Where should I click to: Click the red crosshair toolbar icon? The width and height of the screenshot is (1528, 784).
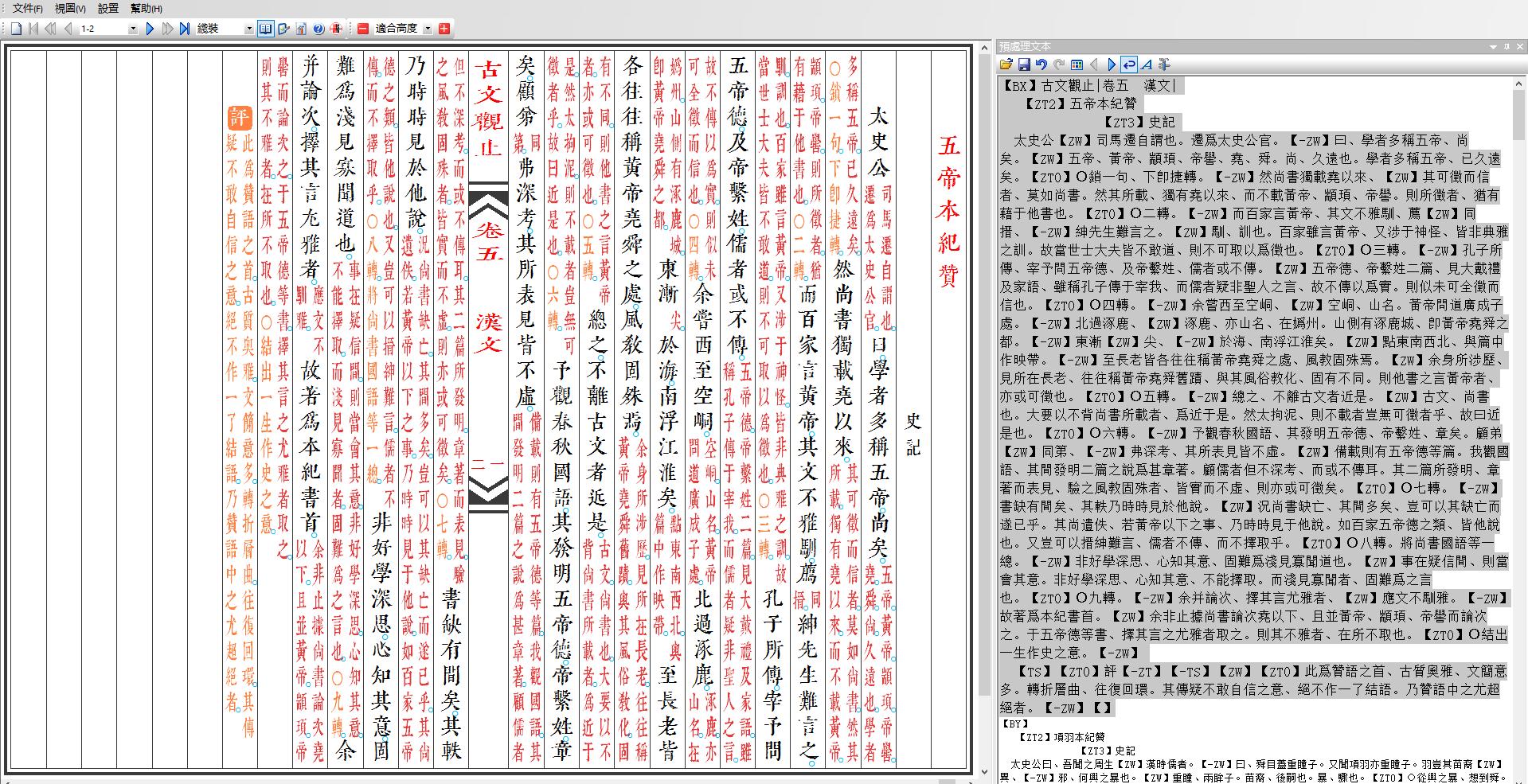[x=336, y=28]
